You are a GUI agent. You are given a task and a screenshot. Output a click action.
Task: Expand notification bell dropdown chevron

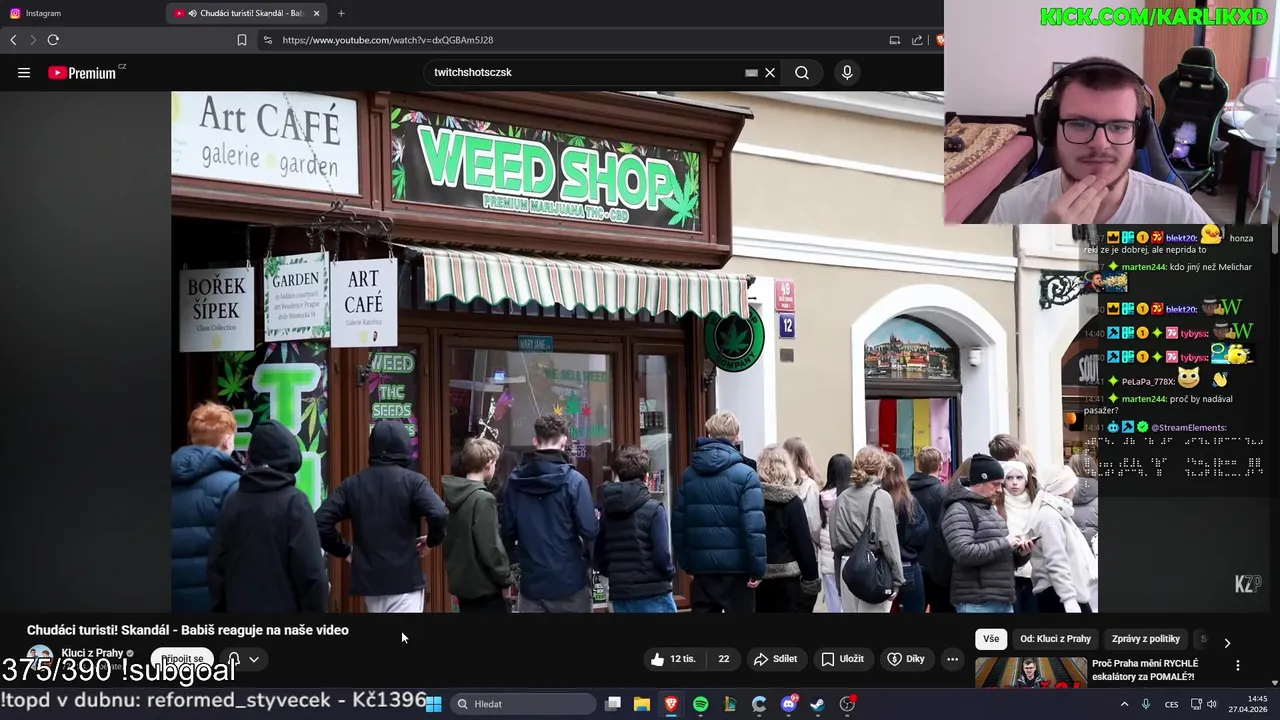tap(254, 660)
